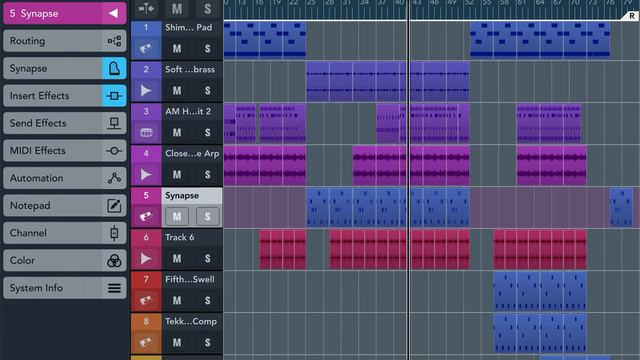Mute track 4 Close...e Arp
The width and height of the screenshot is (640, 360).
click(177, 175)
